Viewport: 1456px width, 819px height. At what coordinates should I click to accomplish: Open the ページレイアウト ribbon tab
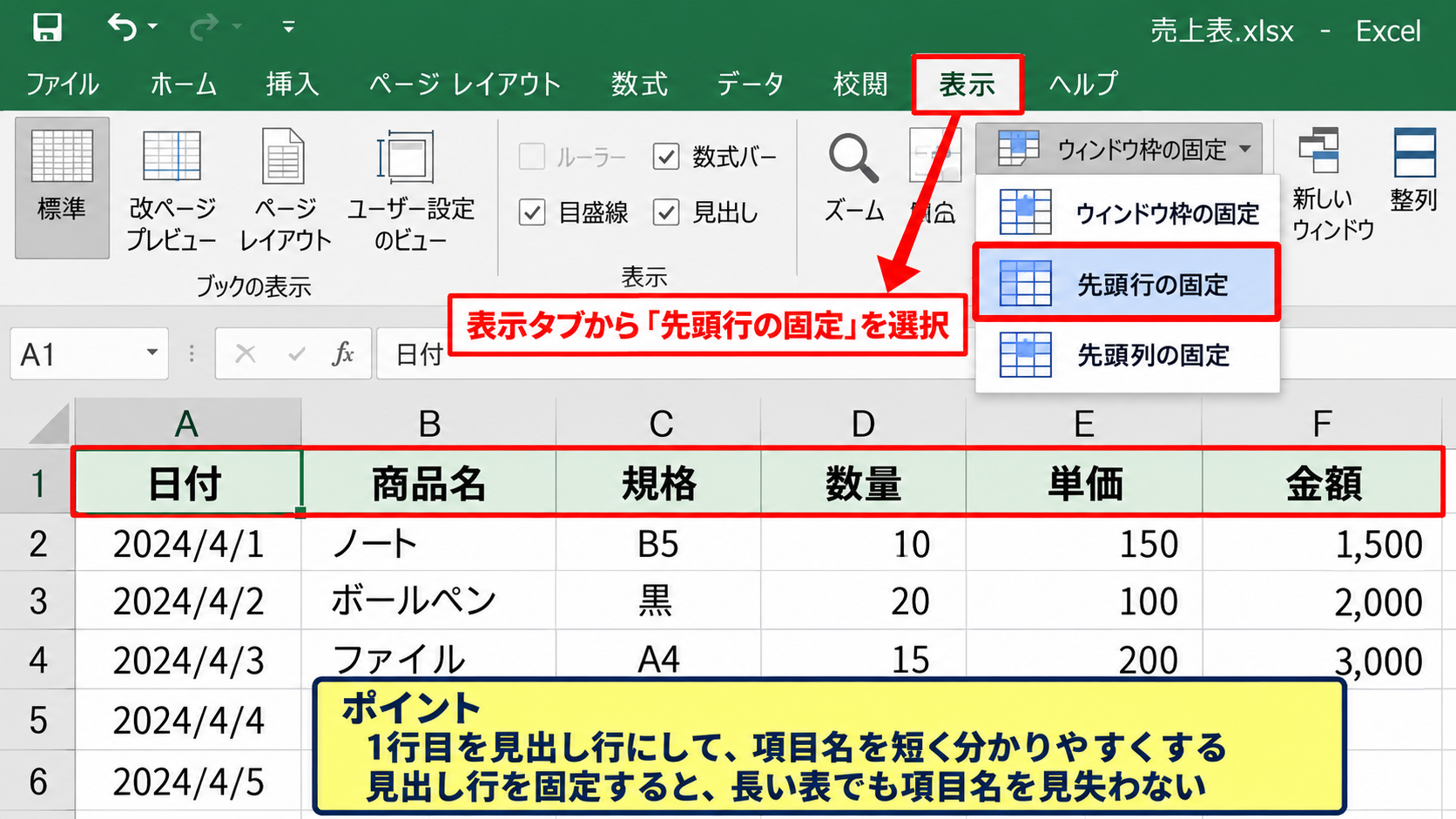click(x=465, y=84)
